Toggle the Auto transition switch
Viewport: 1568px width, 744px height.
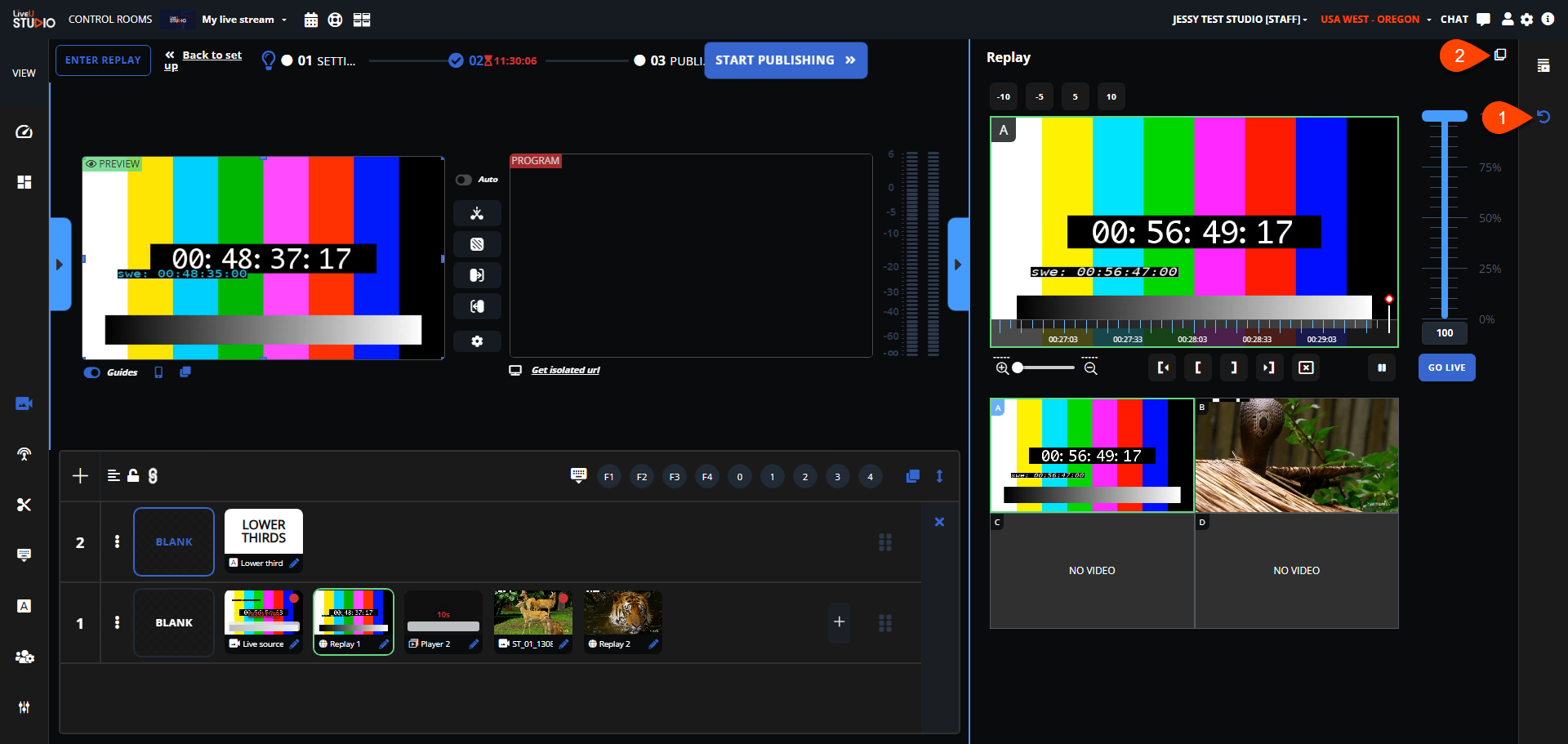coord(464,180)
